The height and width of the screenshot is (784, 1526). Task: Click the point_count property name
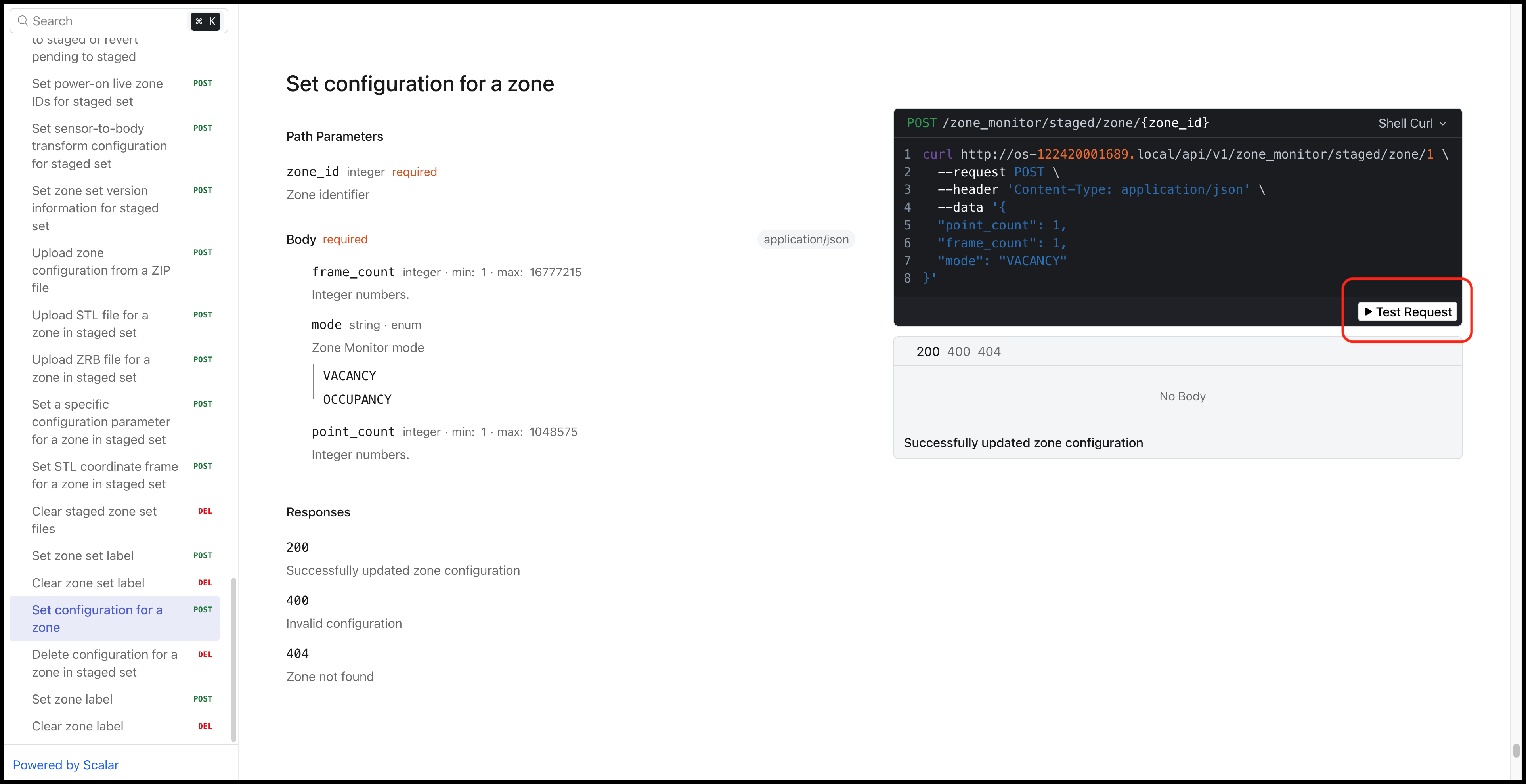[x=353, y=432]
